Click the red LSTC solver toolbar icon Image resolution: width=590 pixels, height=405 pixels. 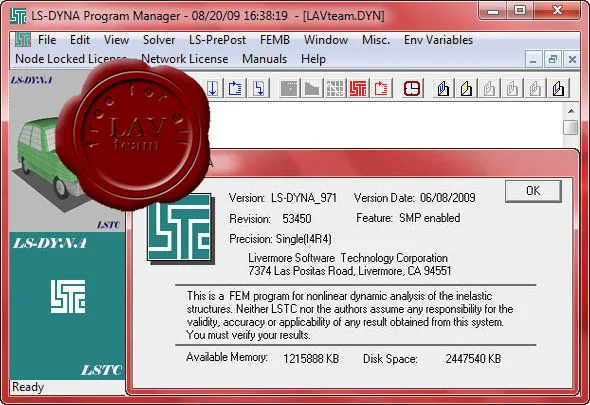point(358,88)
